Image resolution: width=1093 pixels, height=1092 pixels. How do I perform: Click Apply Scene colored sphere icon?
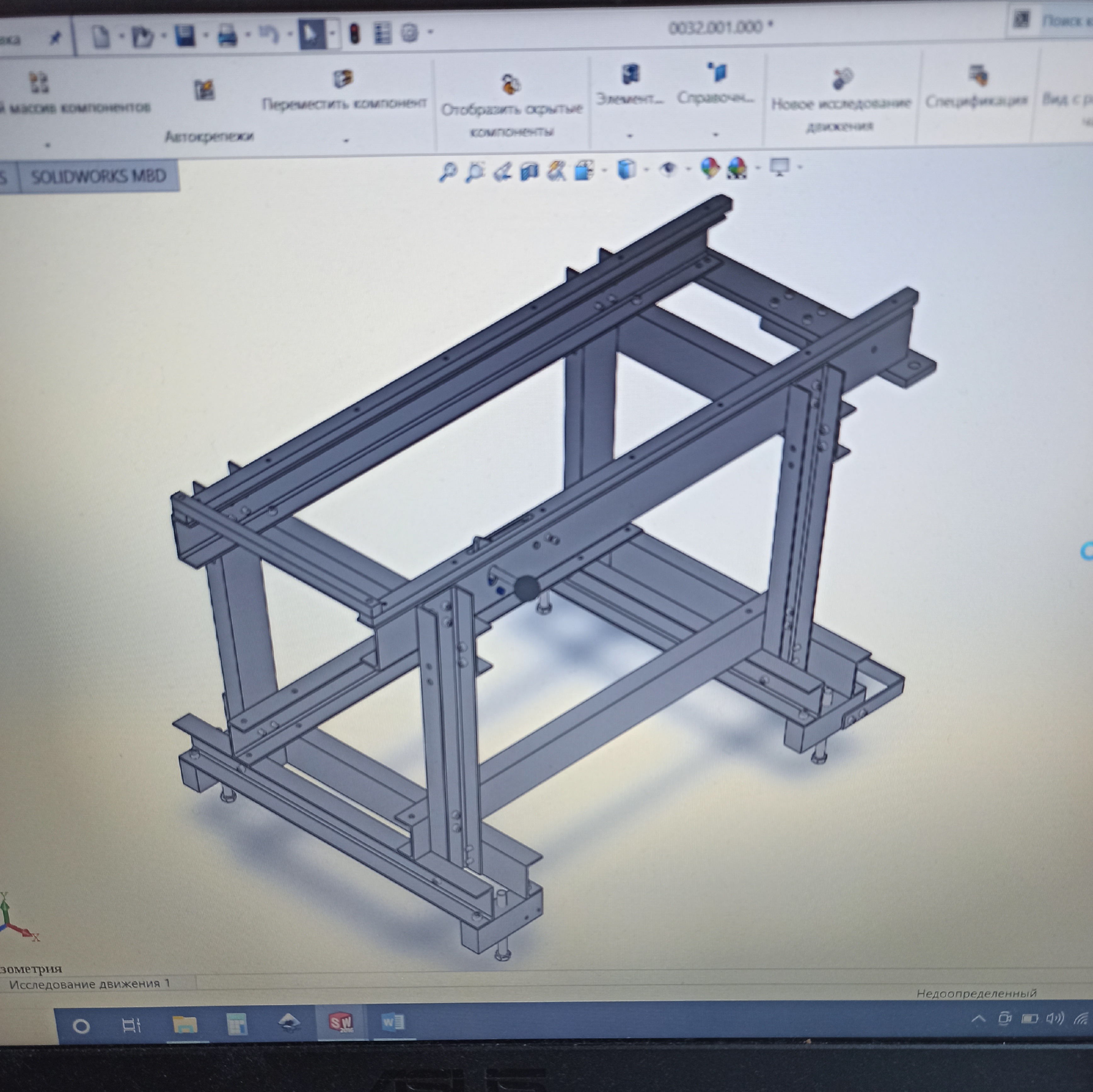[x=736, y=168]
